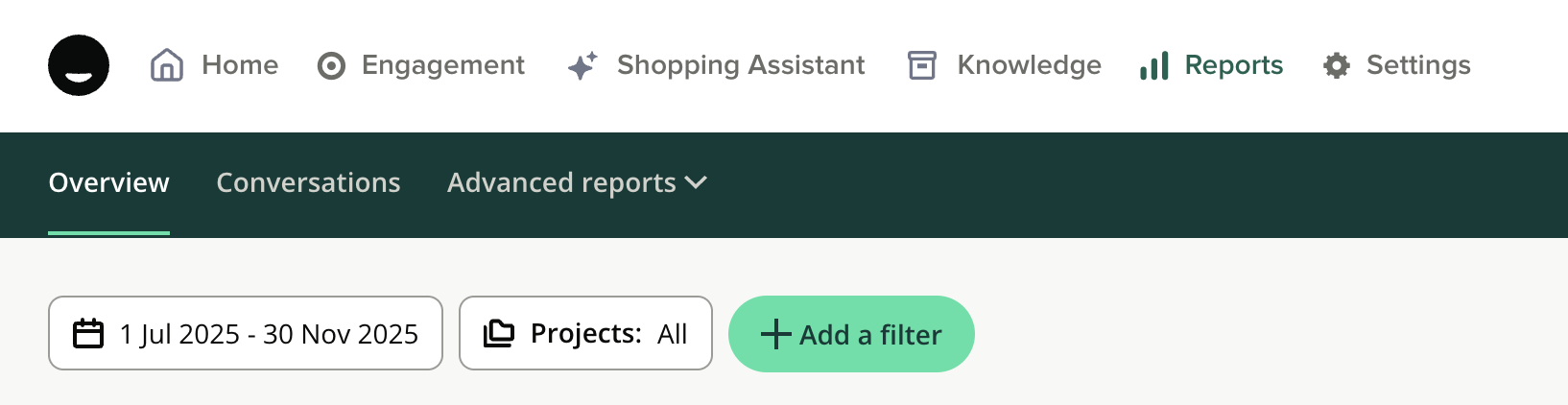1568x405 pixels.
Task: Click the calendar icon in date range
Action: pyautogui.click(x=88, y=334)
